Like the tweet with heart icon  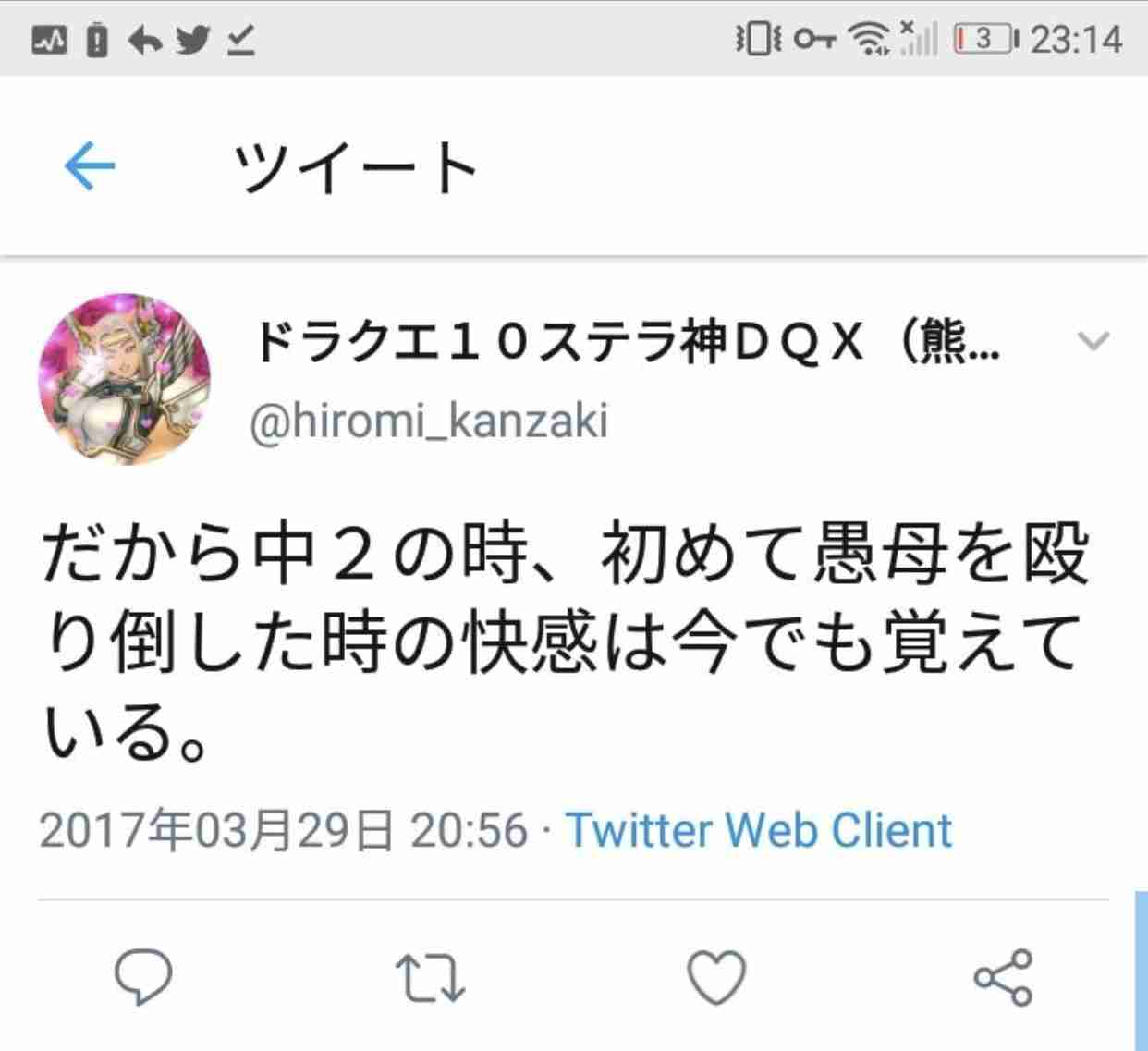click(717, 978)
